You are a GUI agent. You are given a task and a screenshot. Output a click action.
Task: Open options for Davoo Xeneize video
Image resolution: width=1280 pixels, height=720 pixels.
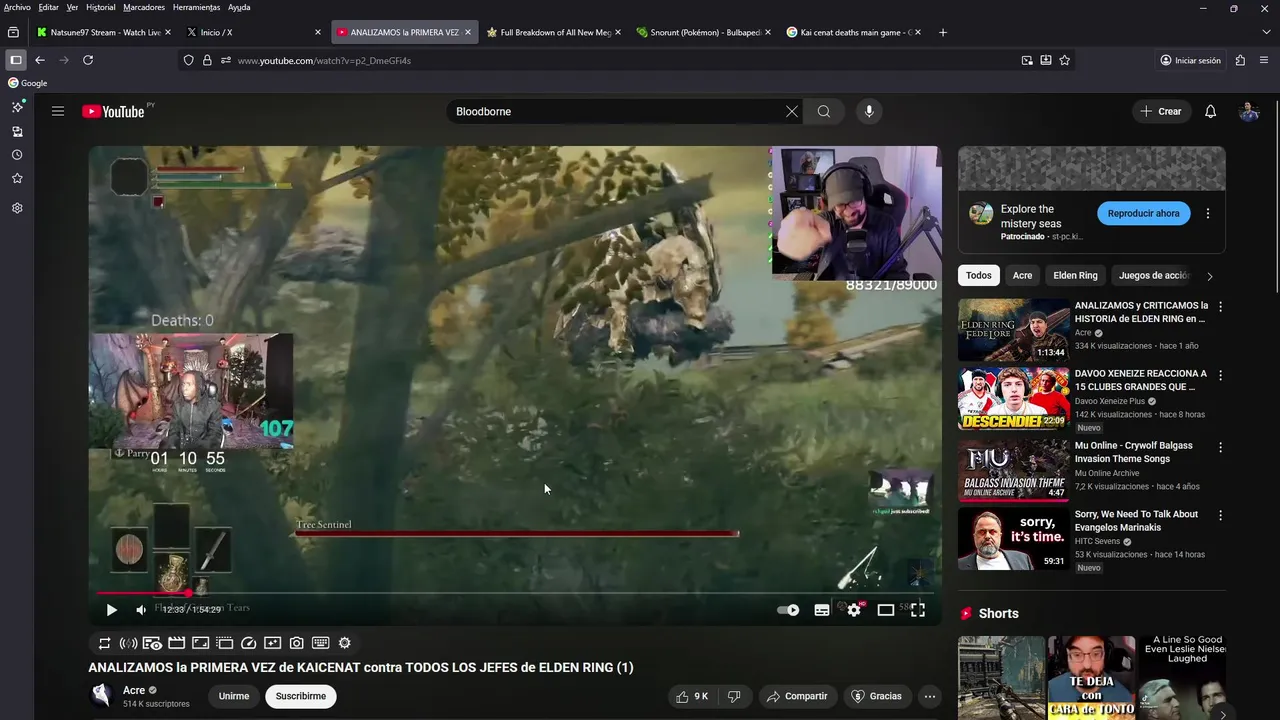tap(1220, 375)
